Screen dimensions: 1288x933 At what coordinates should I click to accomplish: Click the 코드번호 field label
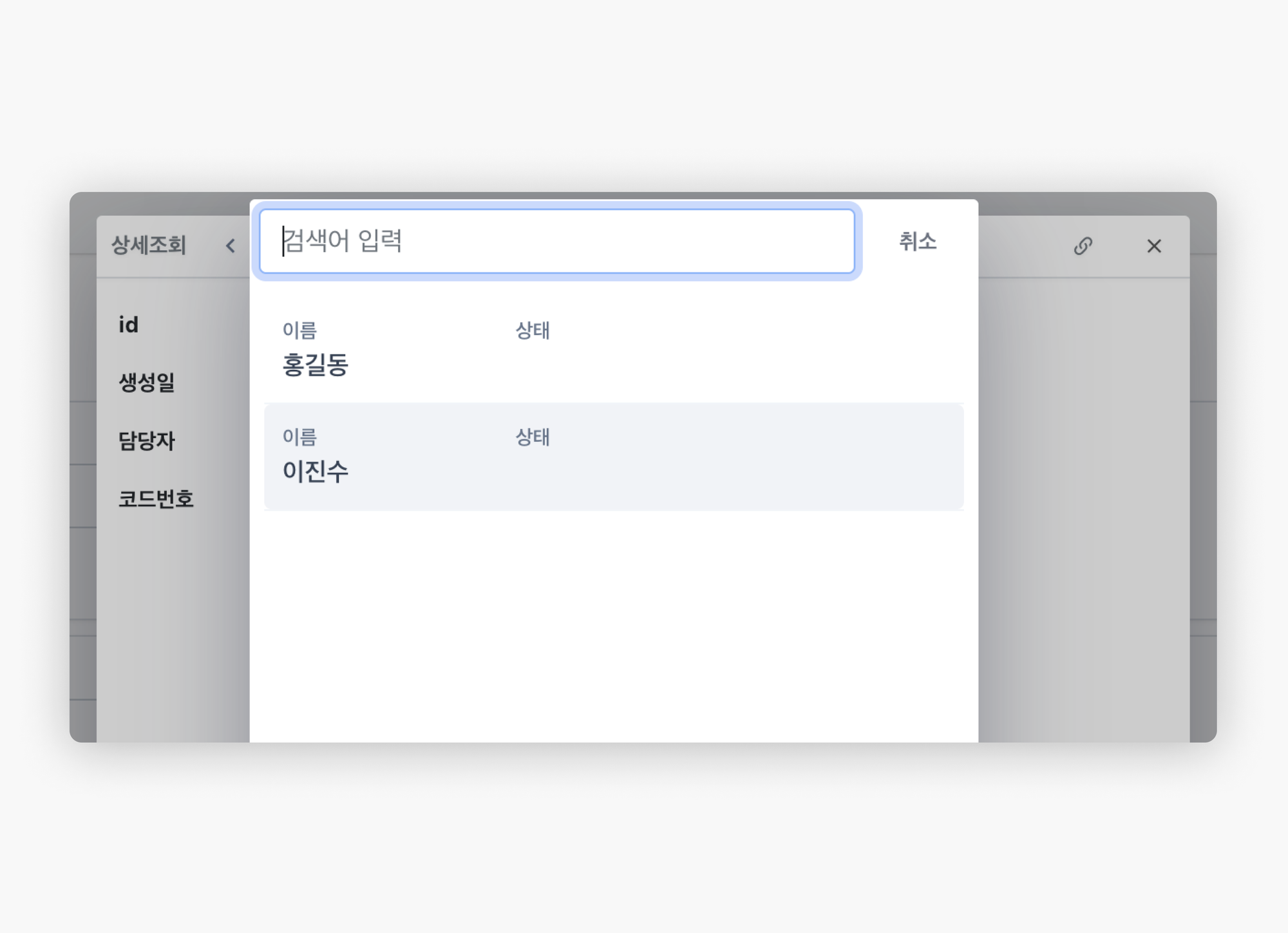pyautogui.click(x=156, y=498)
